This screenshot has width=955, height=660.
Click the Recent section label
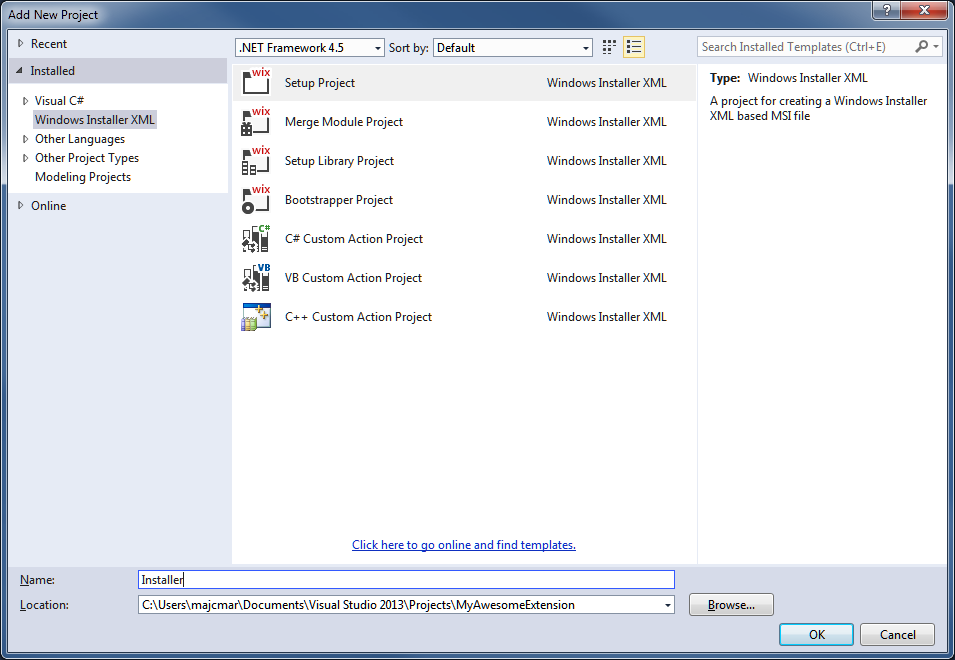pyautogui.click(x=49, y=44)
